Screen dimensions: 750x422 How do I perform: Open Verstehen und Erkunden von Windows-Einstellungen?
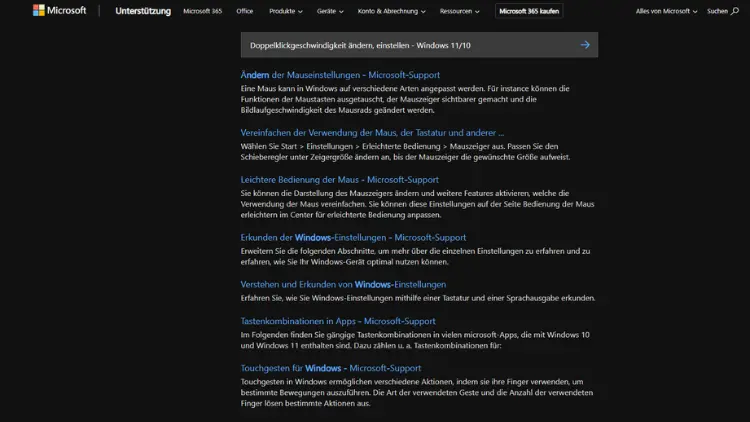click(x=343, y=285)
